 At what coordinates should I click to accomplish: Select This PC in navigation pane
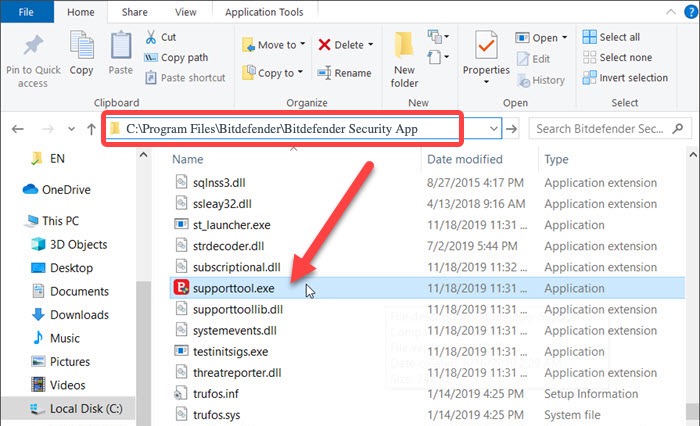[x=53, y=221]
